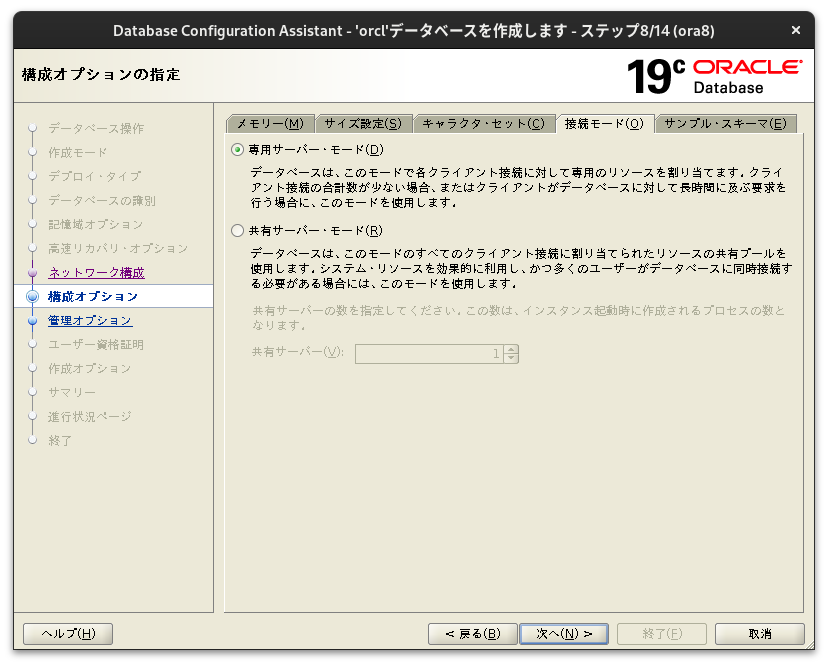
Task: Select the キャラクタ・セット tab
Action: [479, 123]
